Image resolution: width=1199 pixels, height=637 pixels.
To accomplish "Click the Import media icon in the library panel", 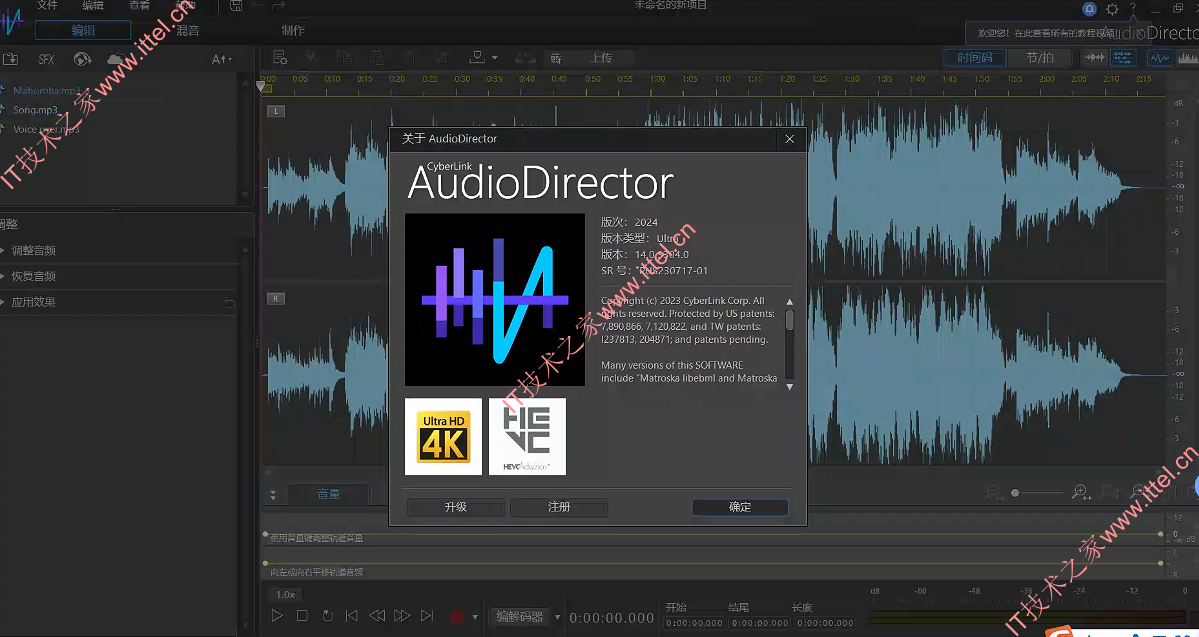I will click(10, 59).
